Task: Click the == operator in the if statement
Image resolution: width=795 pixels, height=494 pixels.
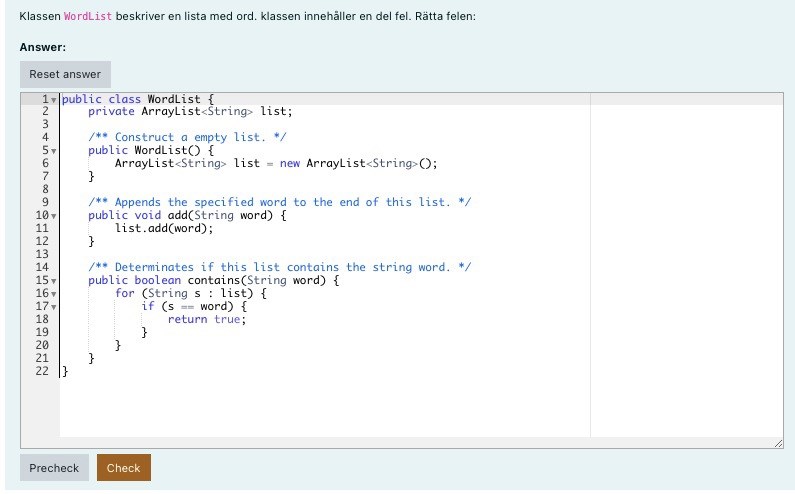Action: coord(187,306)
